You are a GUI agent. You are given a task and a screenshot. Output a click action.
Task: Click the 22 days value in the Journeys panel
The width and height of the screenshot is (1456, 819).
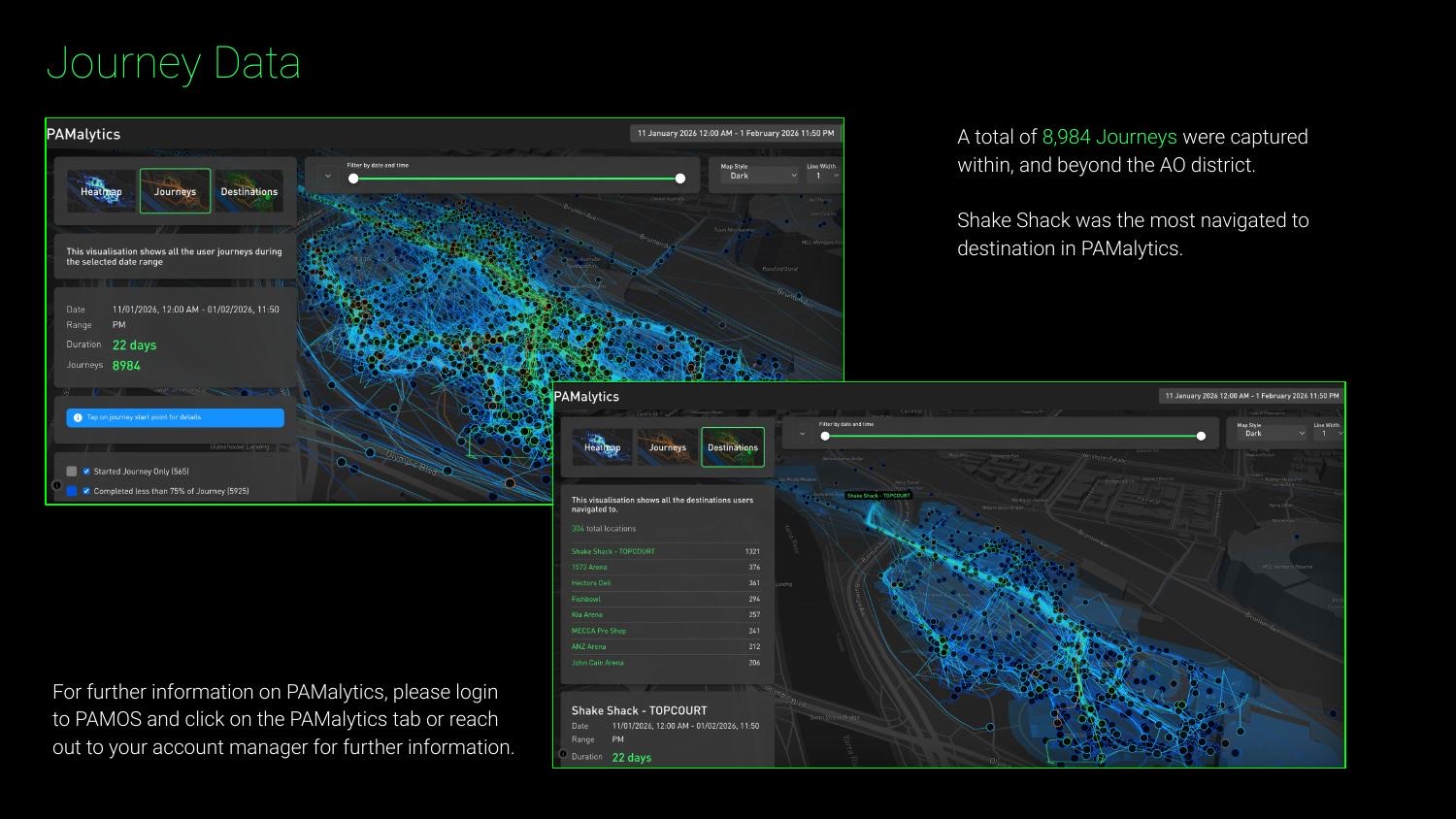coord(134,345)
